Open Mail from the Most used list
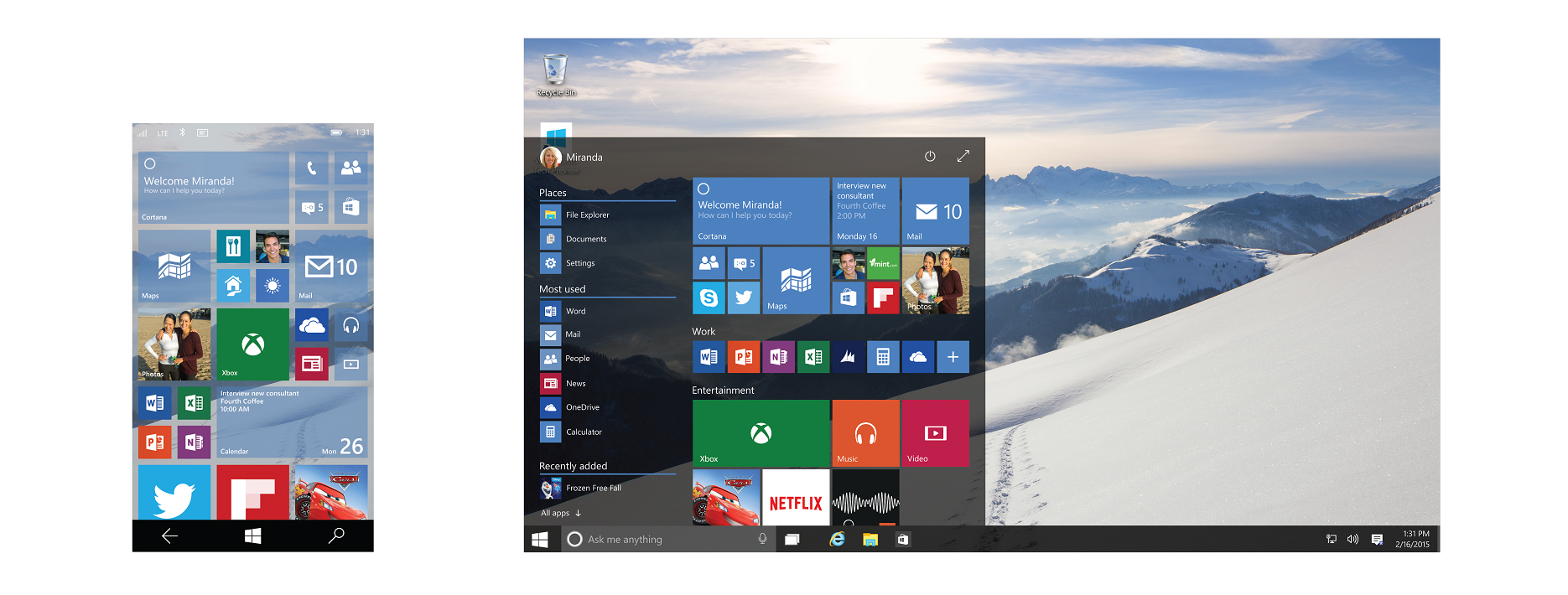The height and width of the screenshot is (595, 1568). pyautogui.click(x=562, y=334)
